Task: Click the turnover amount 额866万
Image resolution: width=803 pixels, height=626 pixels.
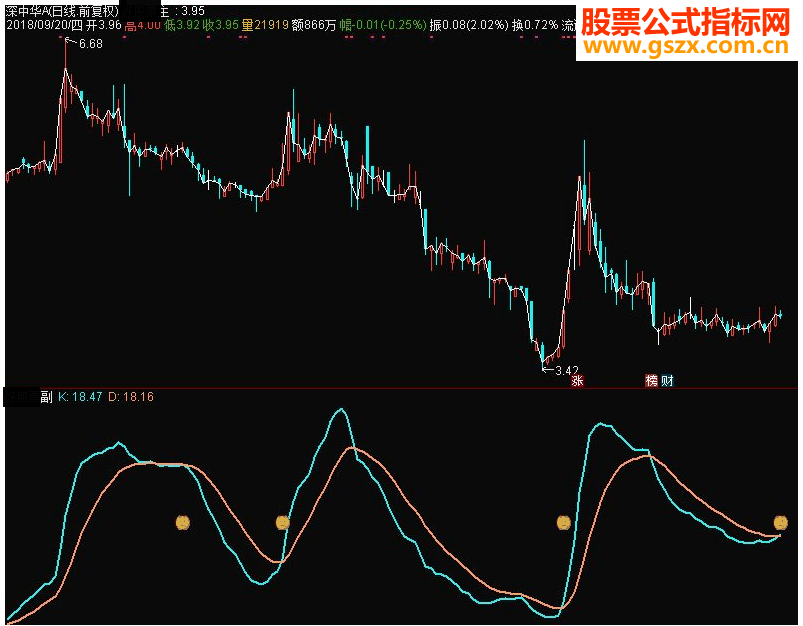Action: (x=314, y=25)
